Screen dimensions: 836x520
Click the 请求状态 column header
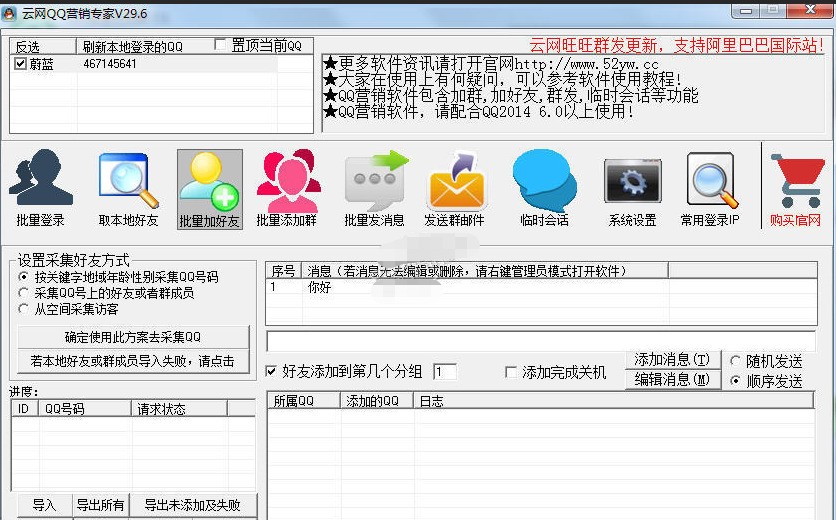pyautogui.click(x=180, y=409)
